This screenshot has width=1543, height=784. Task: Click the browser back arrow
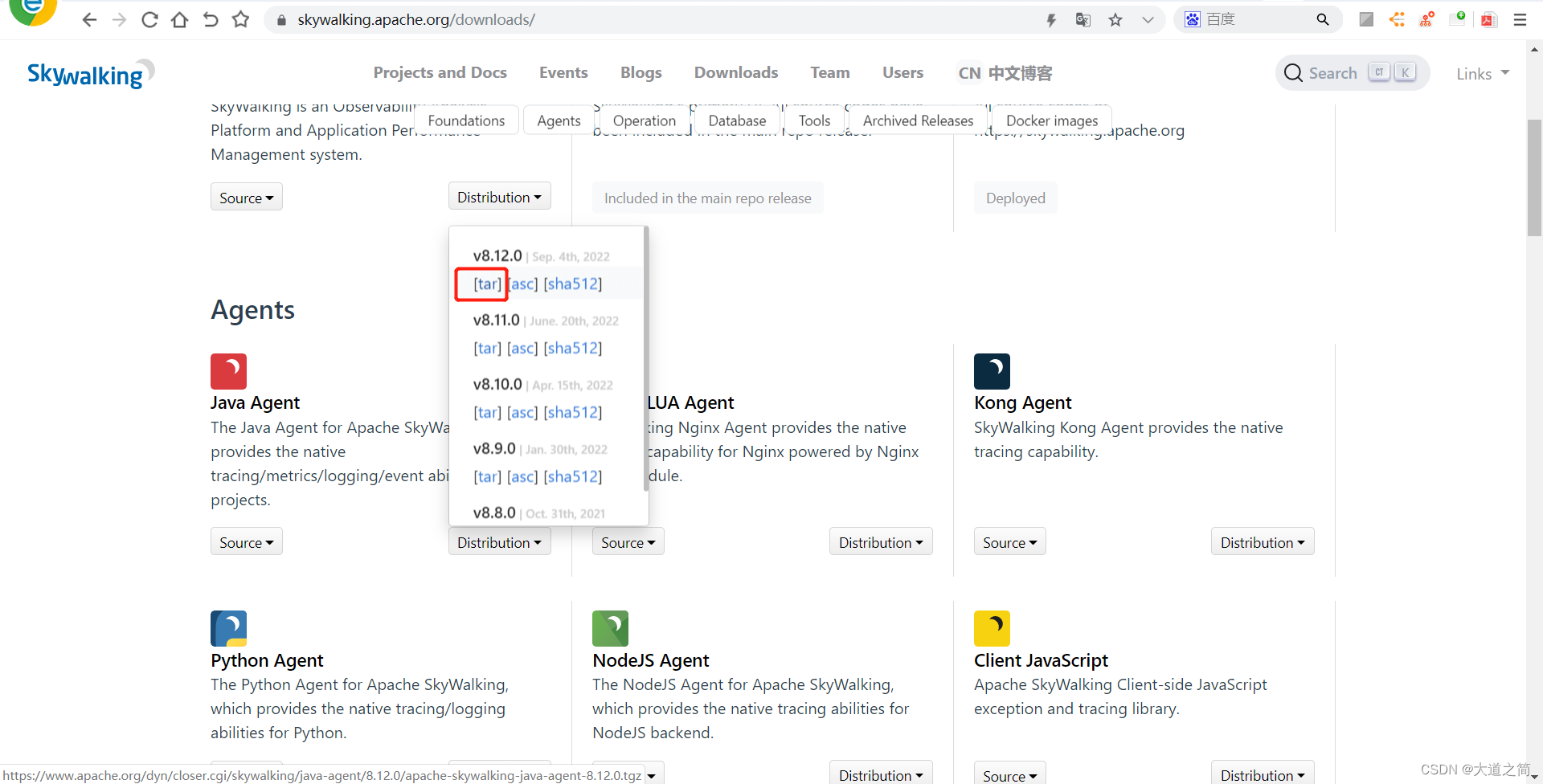click(89, 19)
